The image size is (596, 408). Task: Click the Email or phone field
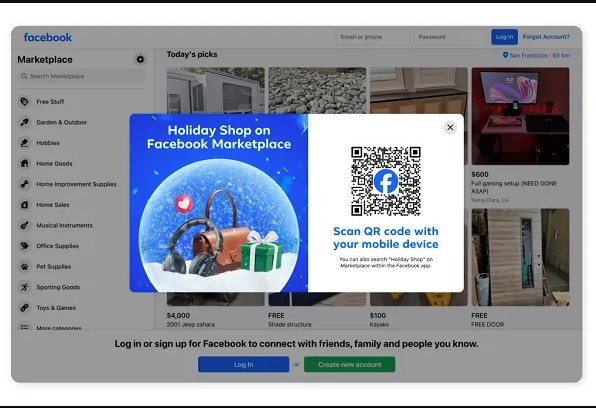(373, 37)
